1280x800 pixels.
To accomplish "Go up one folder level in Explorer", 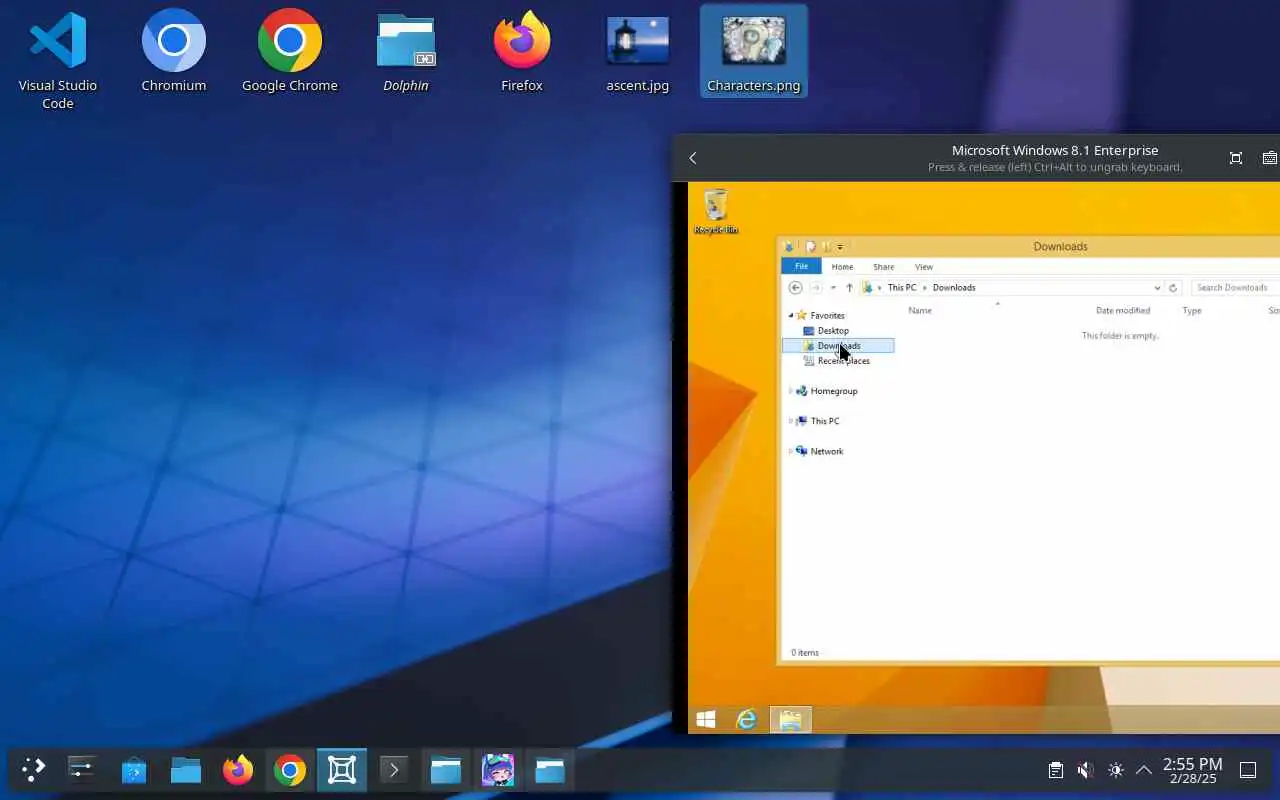I will pyautogui.click(x=849, y=287).
